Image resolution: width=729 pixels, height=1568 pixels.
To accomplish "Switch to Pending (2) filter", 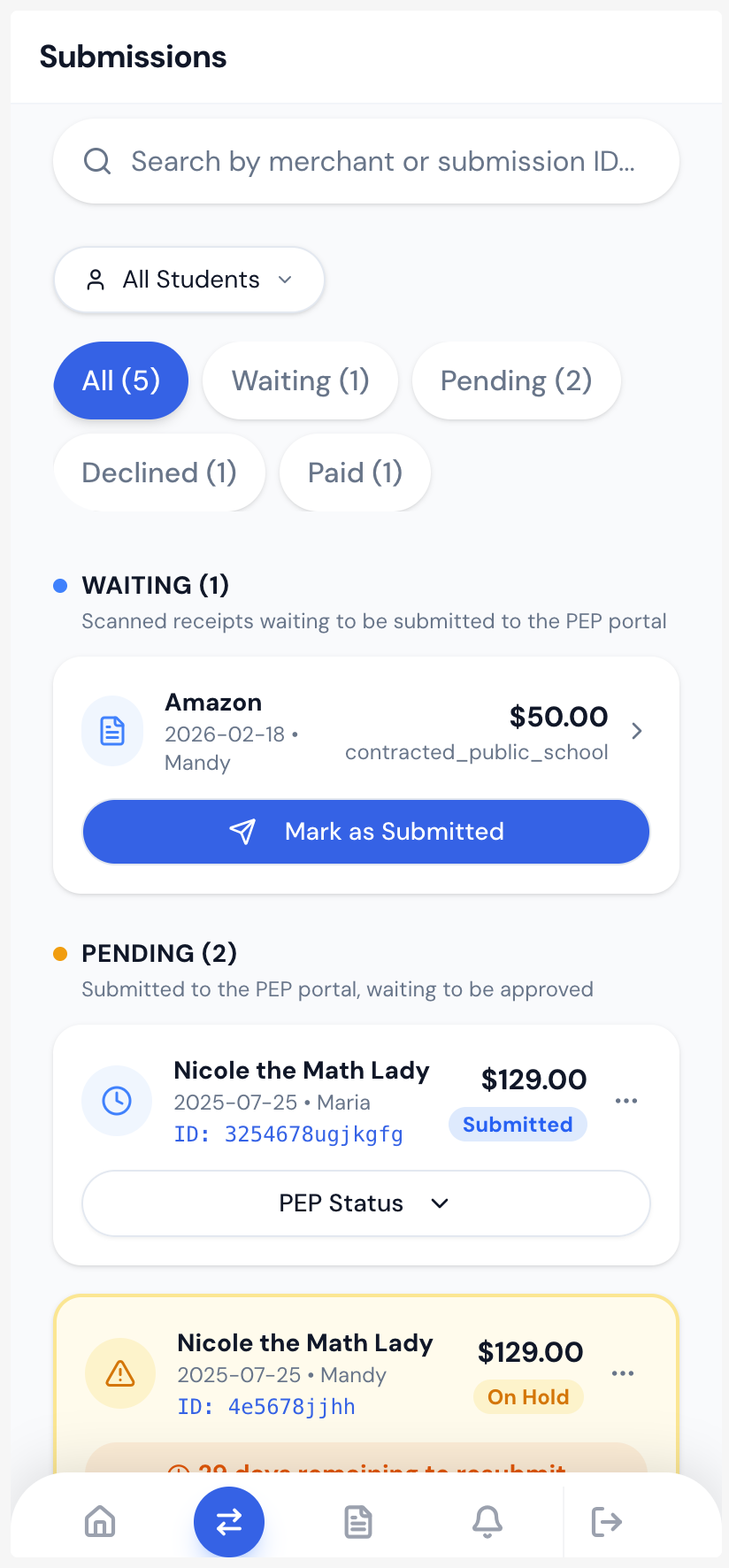I will point(516,380).
